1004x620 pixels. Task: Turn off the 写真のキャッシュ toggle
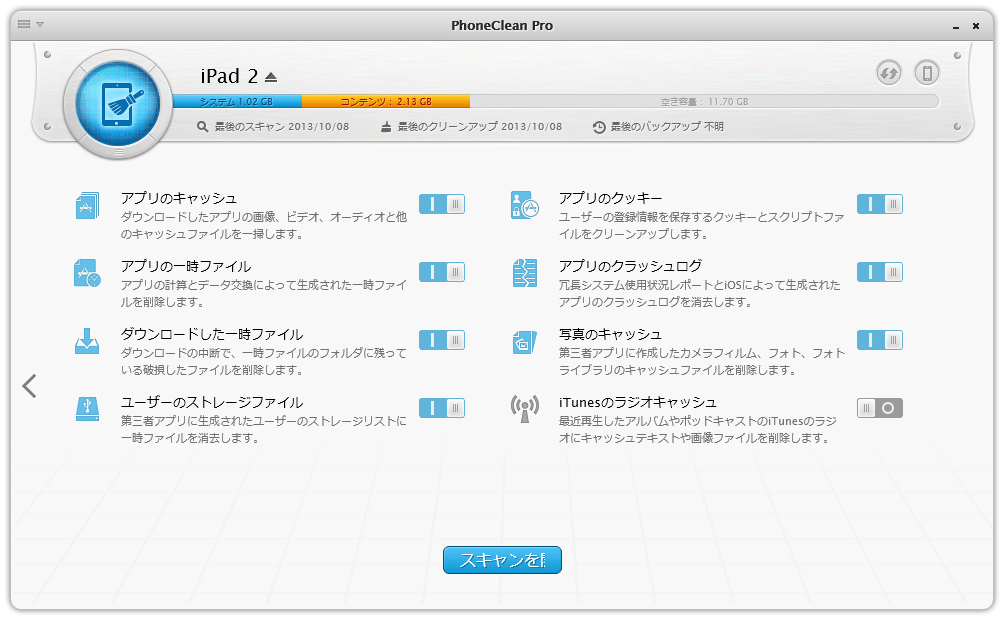tap(879, 340)
